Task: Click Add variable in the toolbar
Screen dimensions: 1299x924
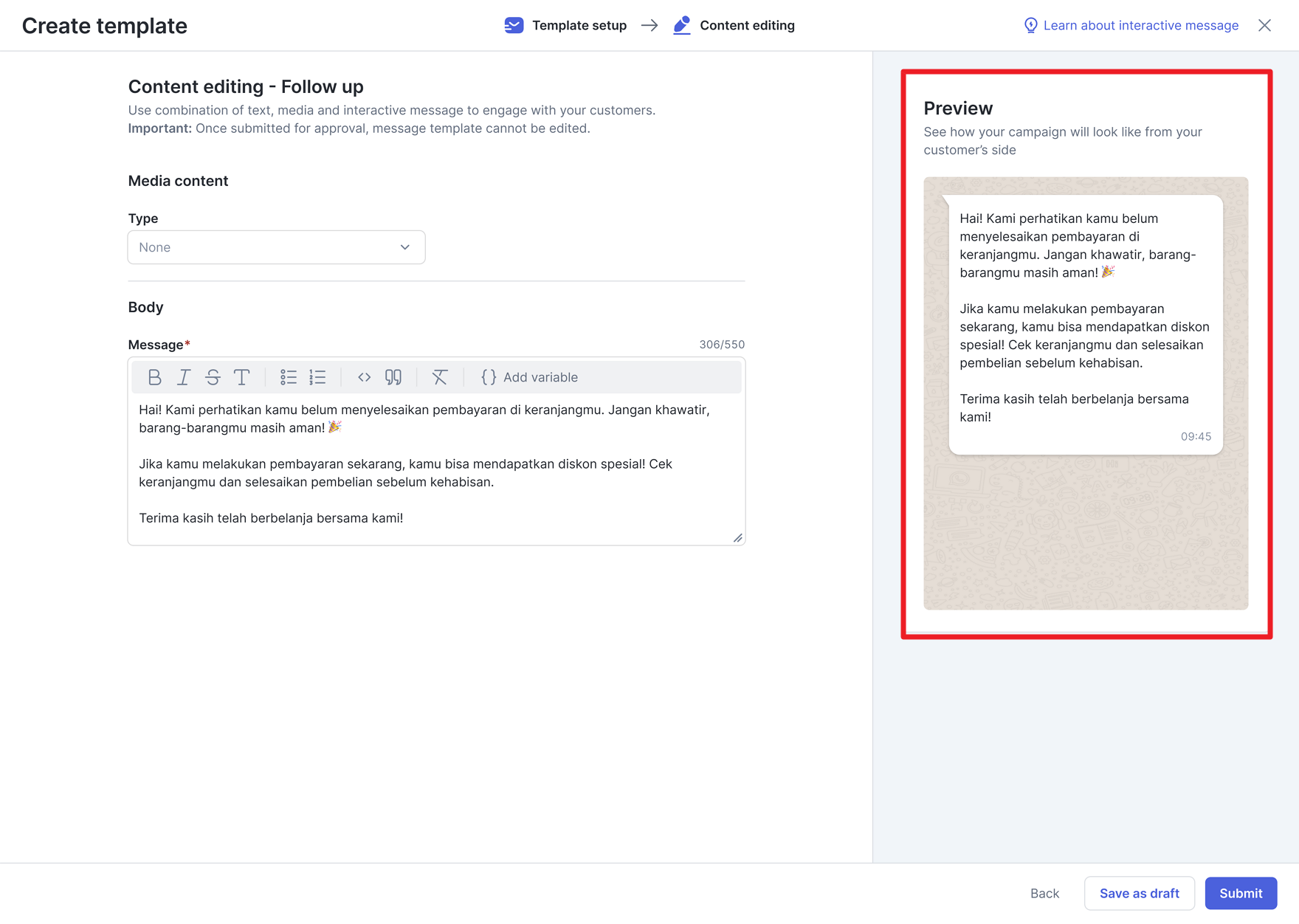Action: pyautogui.click(x=529, y=377)
